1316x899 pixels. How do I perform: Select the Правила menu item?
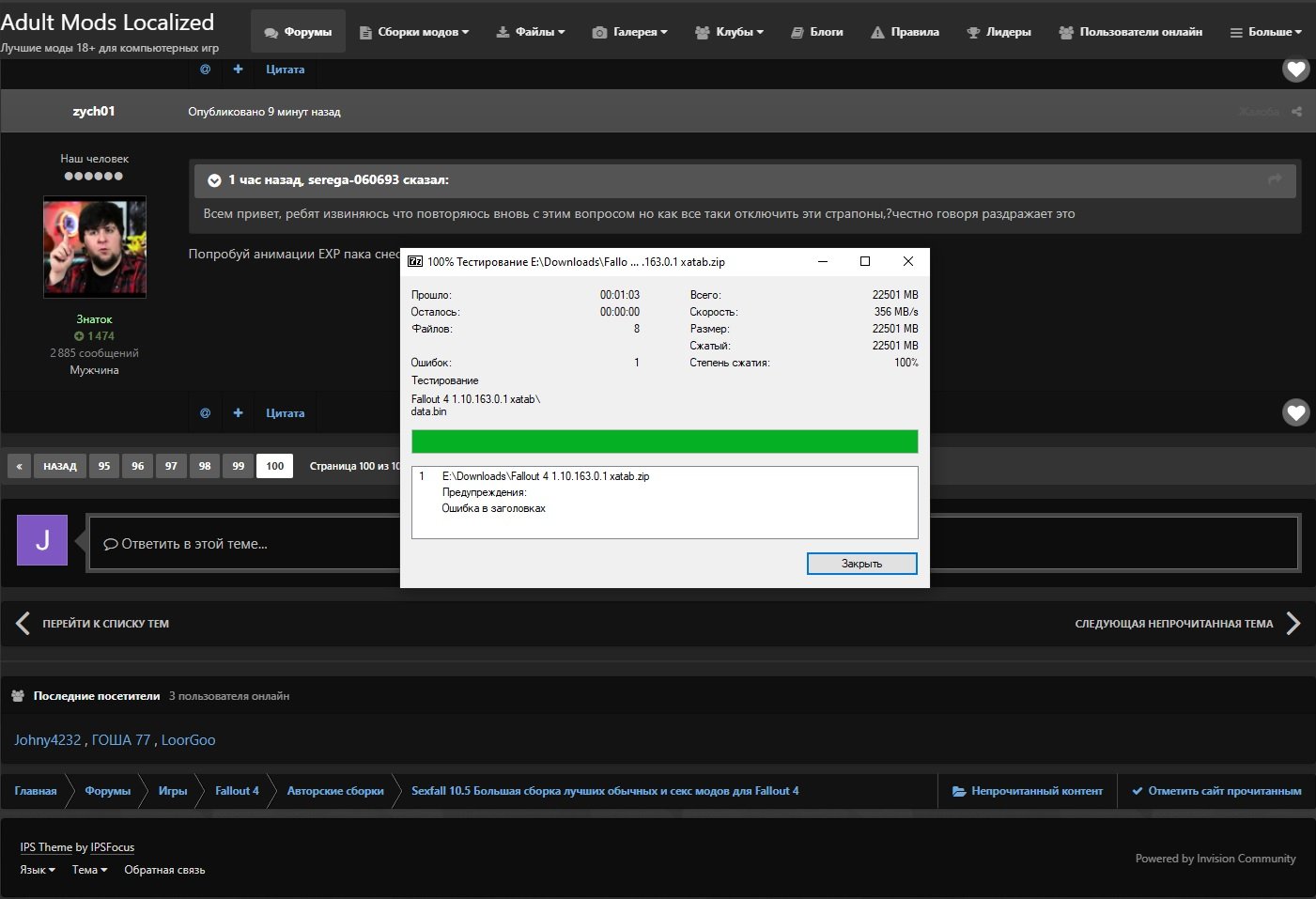905,32
